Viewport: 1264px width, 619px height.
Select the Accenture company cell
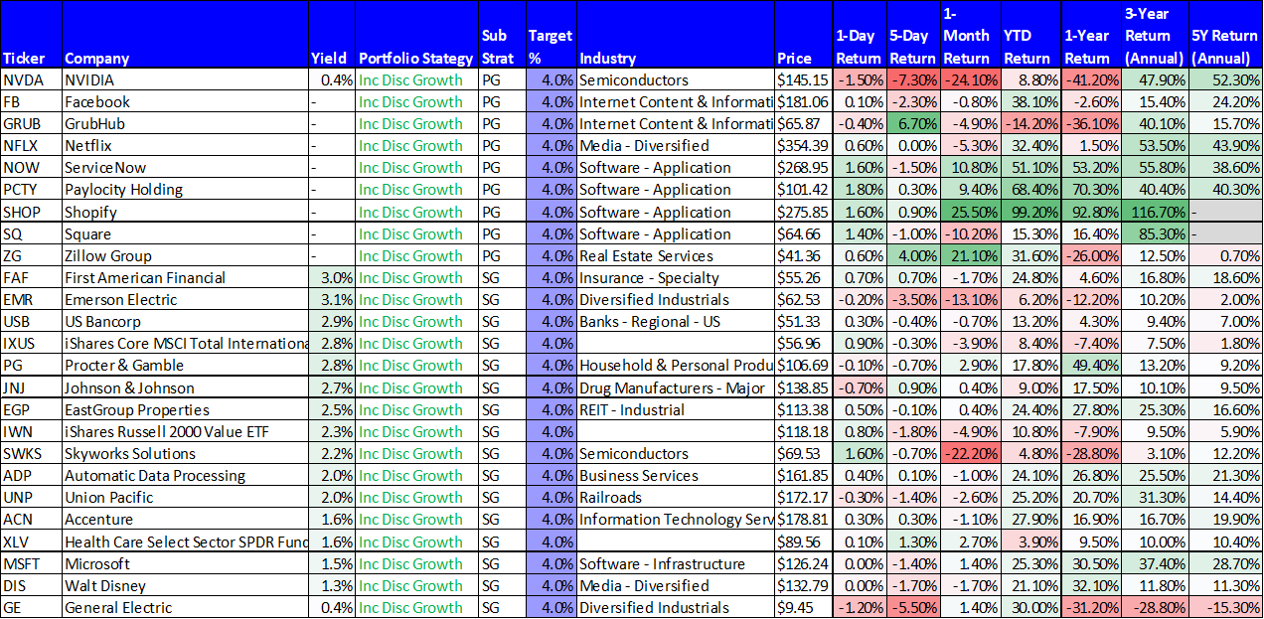tap(185, 520)
